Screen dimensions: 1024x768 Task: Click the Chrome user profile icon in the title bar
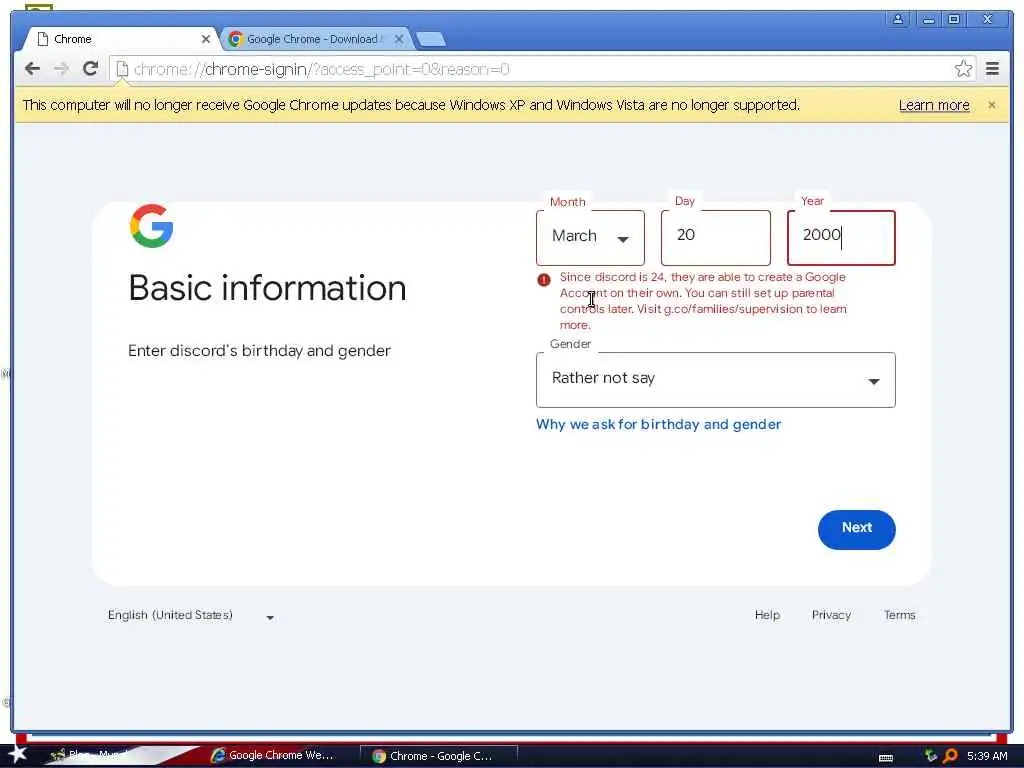[x=898, y=19]
